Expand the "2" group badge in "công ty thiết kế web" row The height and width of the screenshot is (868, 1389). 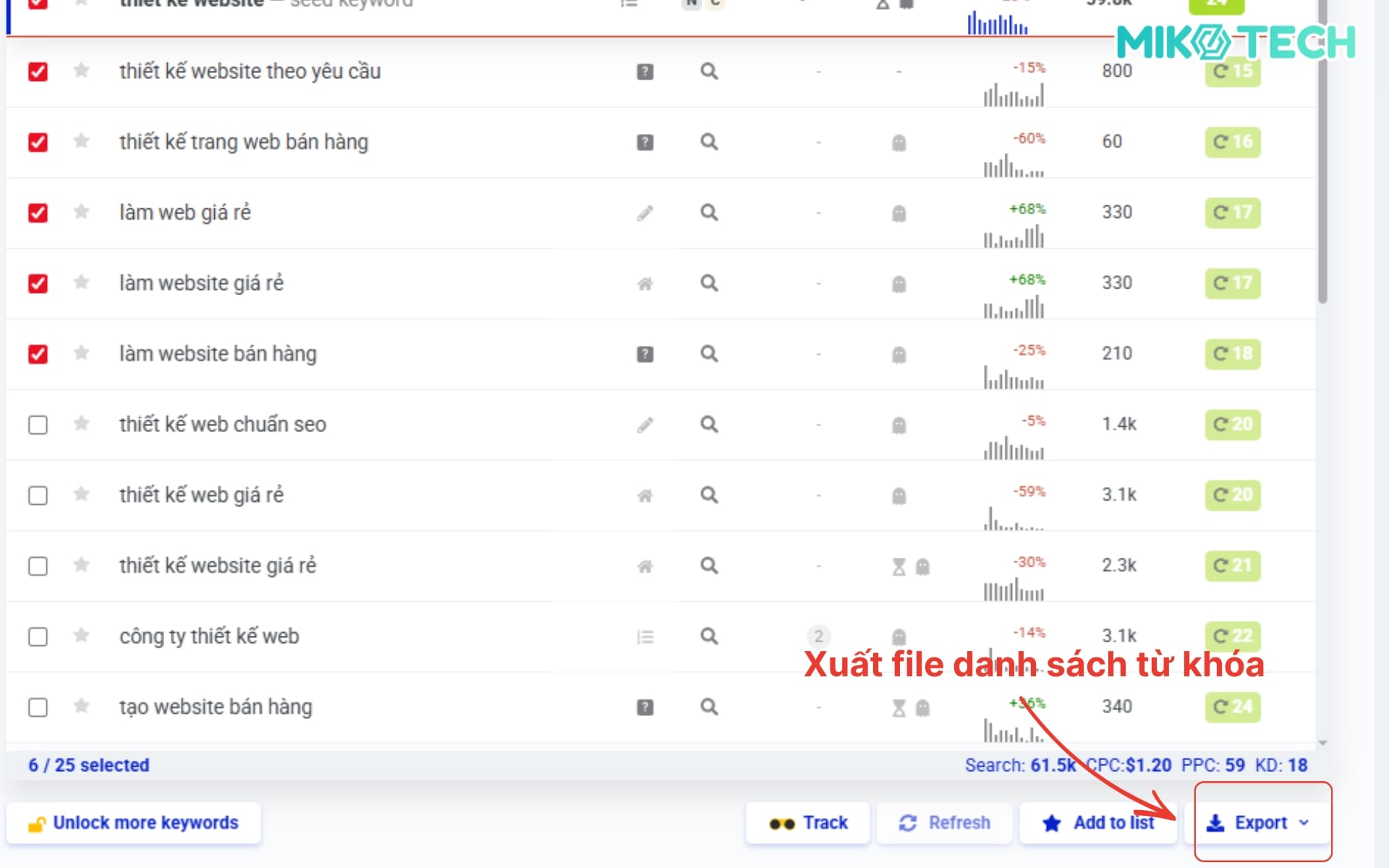818,637
